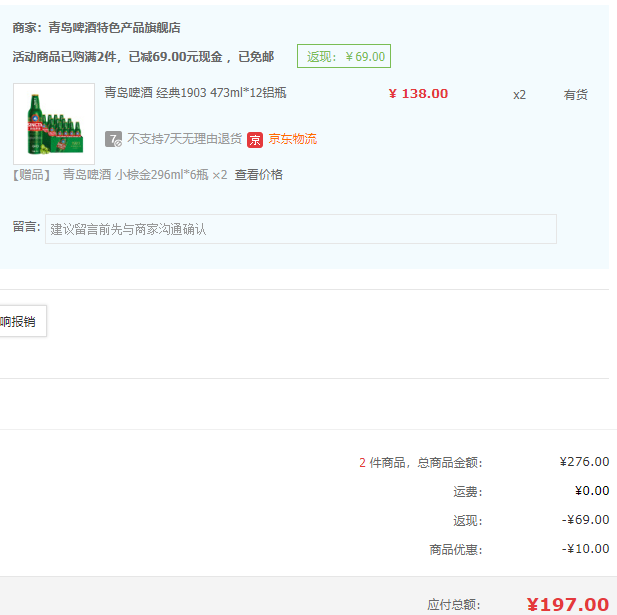Click merchant name 青岛啤酒特色产品旗舰店
This screenshot has width=617, height=615.
[115, 28]
